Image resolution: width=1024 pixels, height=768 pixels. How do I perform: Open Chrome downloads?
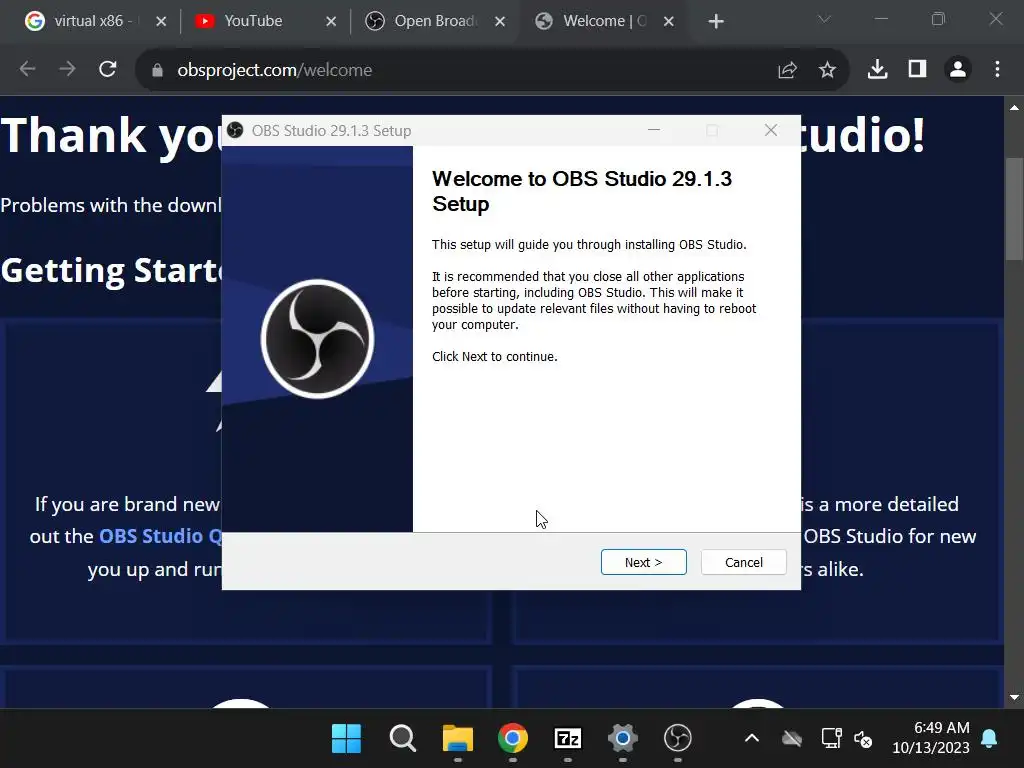877,69
